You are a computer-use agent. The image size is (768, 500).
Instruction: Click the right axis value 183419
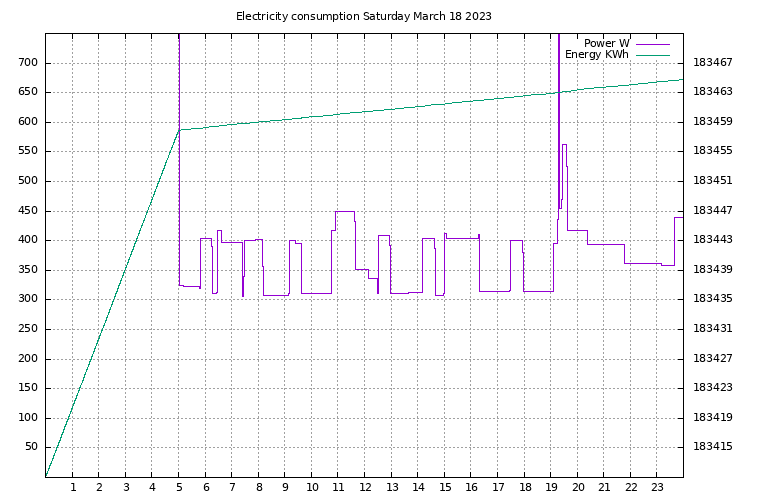(713, 417)
